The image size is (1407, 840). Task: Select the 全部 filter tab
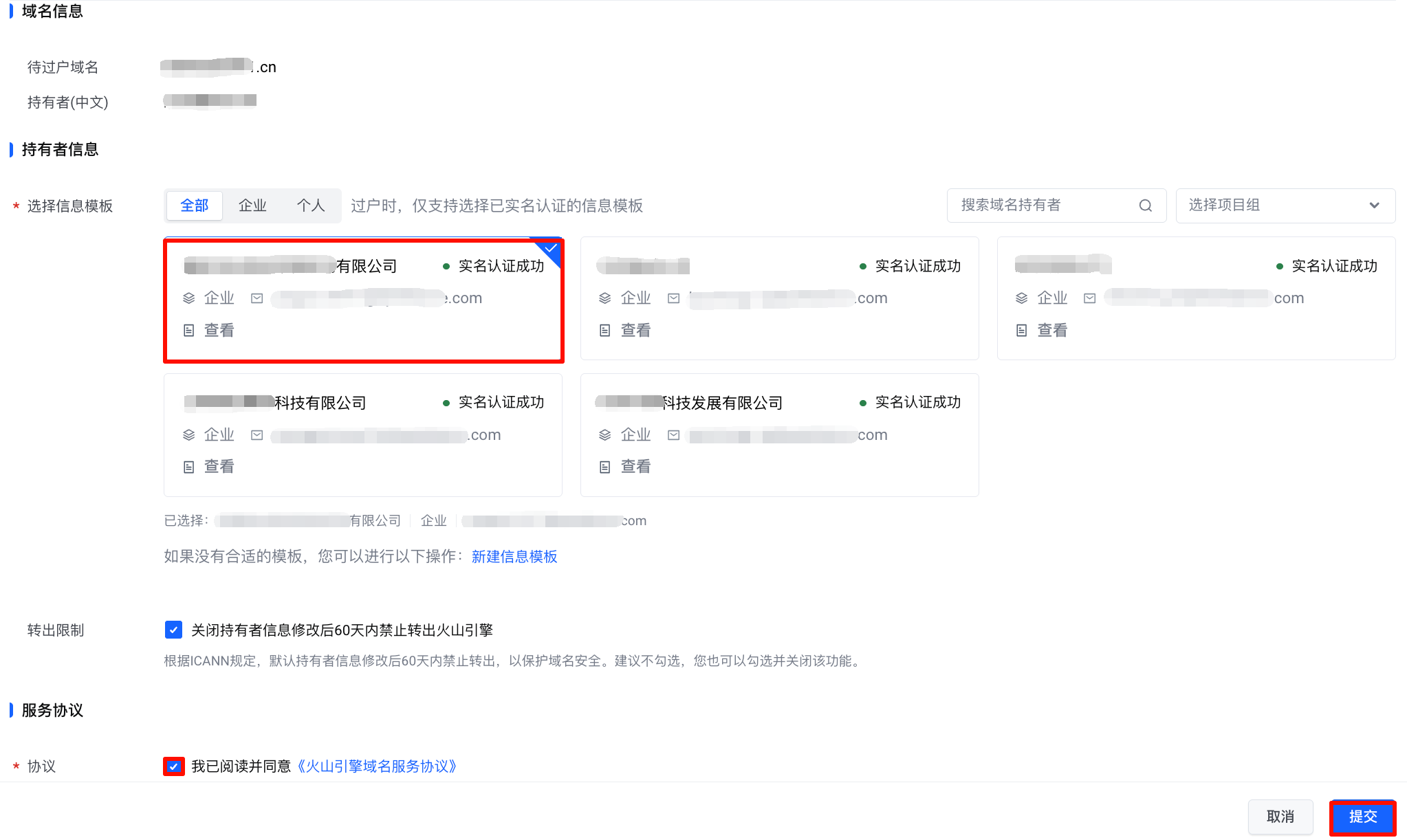[x=195, y=206]
